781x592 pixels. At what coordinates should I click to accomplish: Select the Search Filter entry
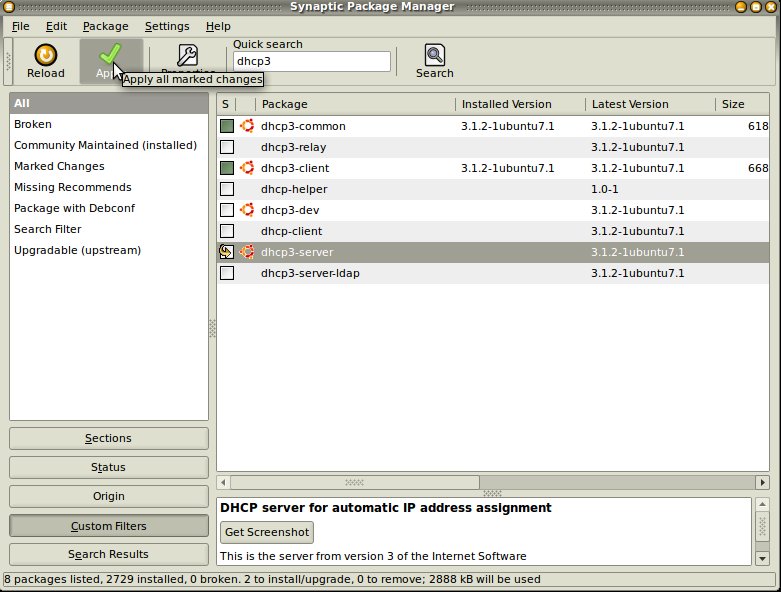[x=109, y=229]
